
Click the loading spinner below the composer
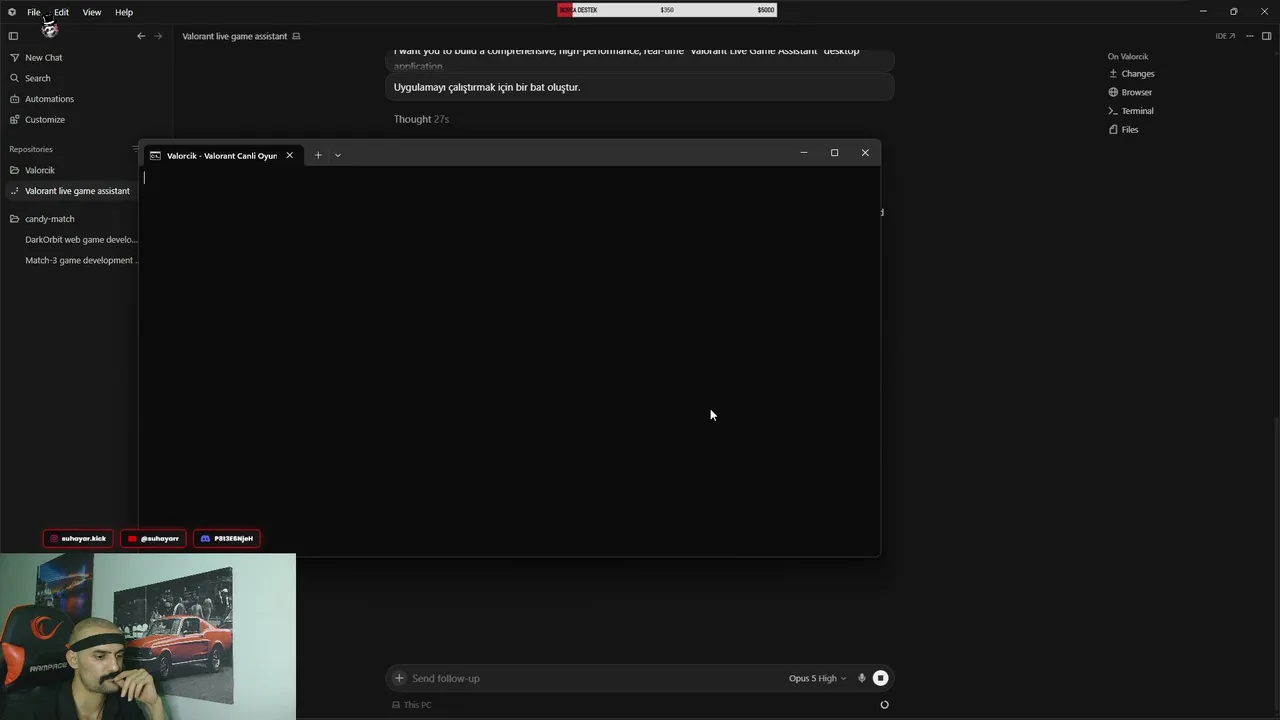pos(884,705)
